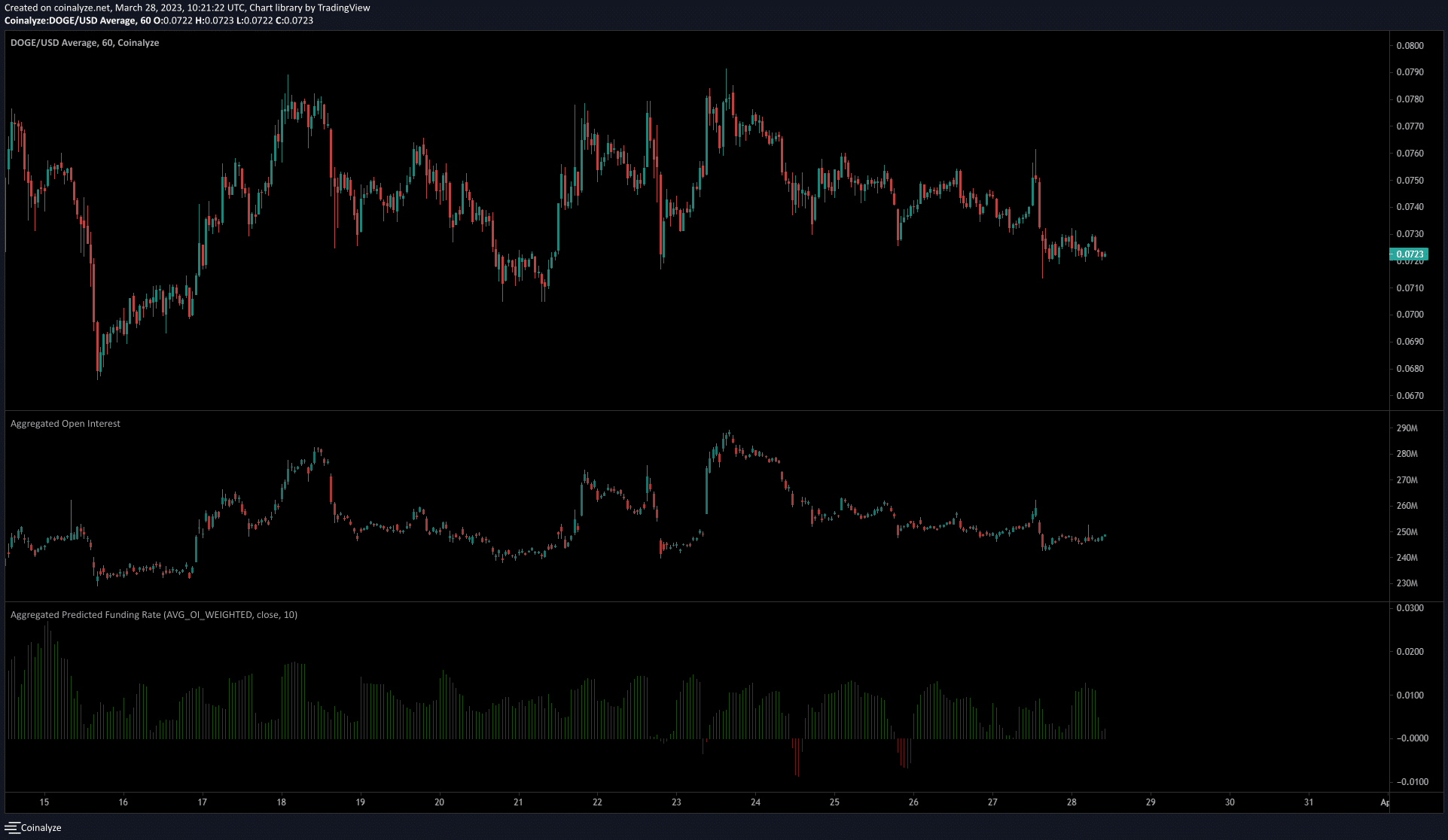Click the 0.0780 price axis label
Image resolution: width=1448 pixels, height=840 pixels.
(1410, 99)
